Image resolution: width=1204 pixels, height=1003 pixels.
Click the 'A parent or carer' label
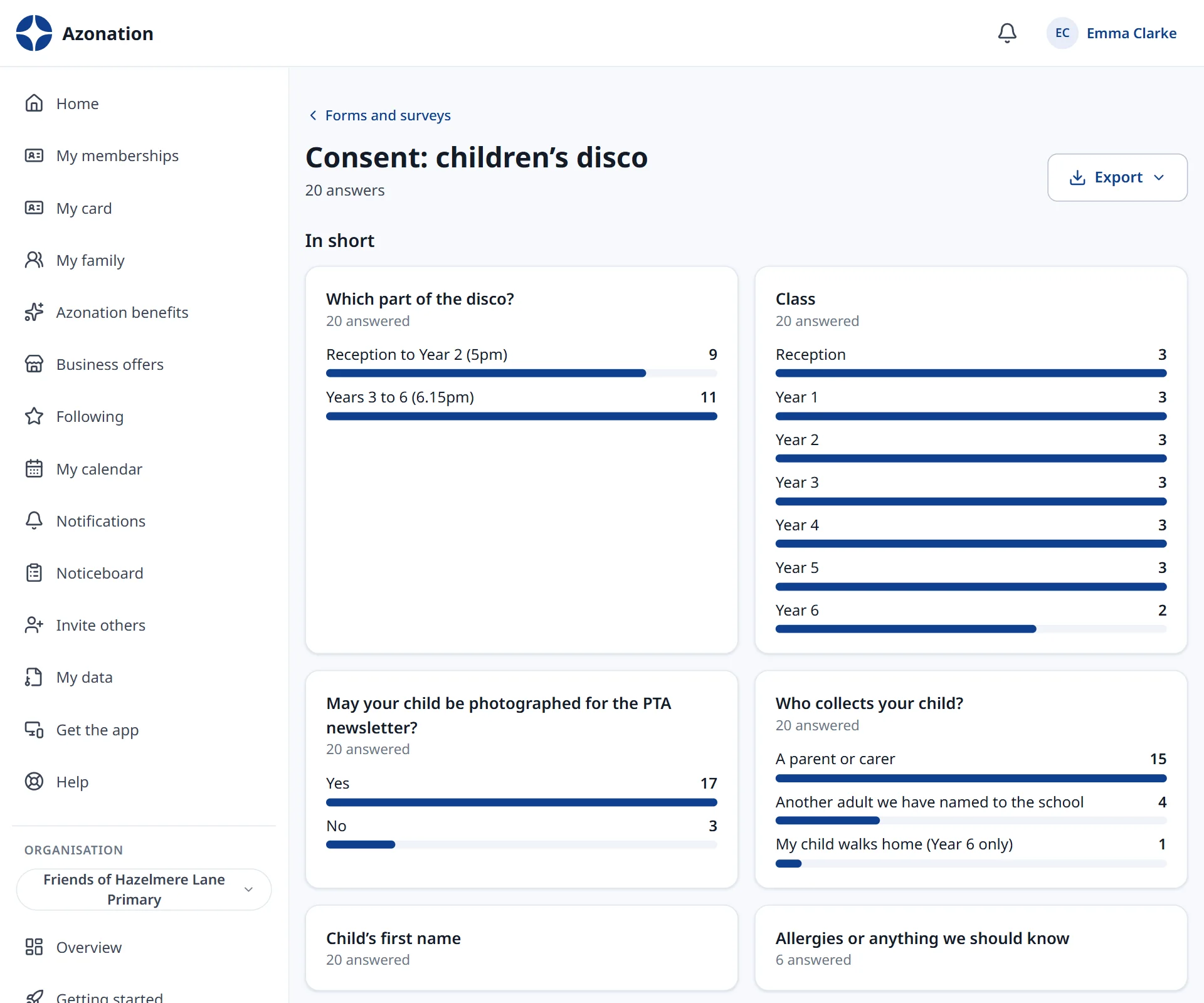click(835, 759)
